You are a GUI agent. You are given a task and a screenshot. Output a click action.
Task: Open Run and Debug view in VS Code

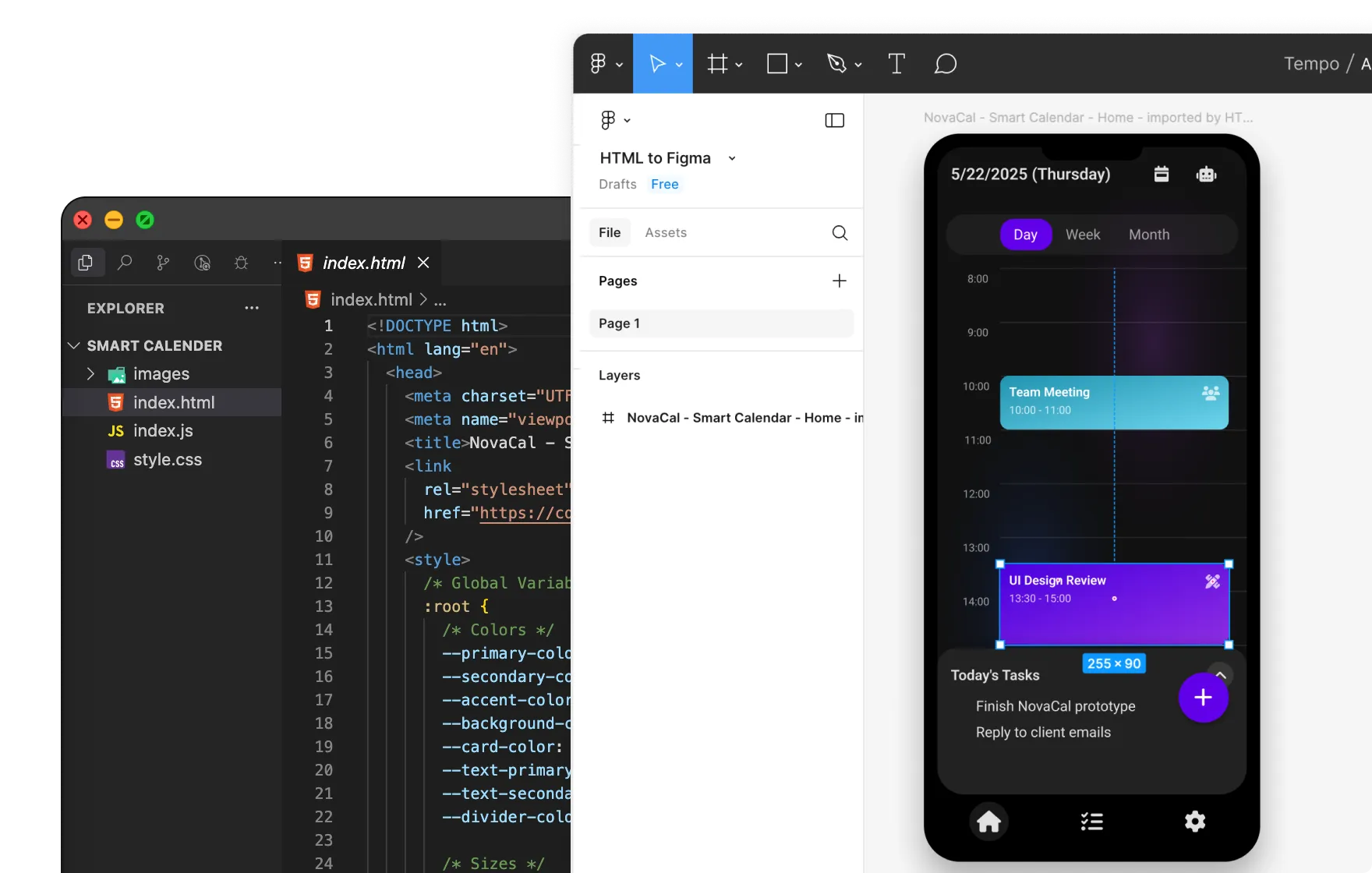[202, 263]
